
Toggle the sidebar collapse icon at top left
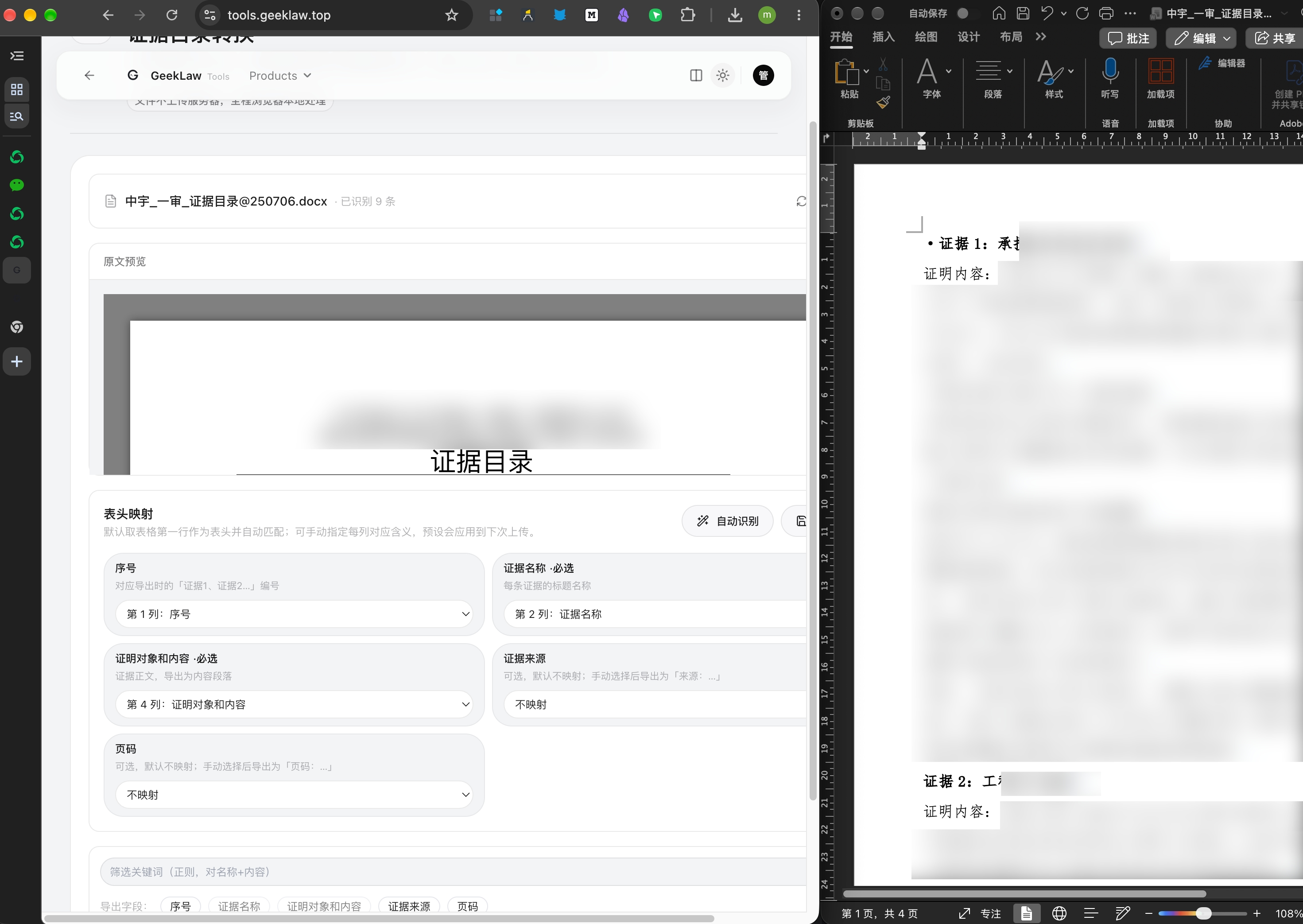pyautogui.click(x=17, y=56)
